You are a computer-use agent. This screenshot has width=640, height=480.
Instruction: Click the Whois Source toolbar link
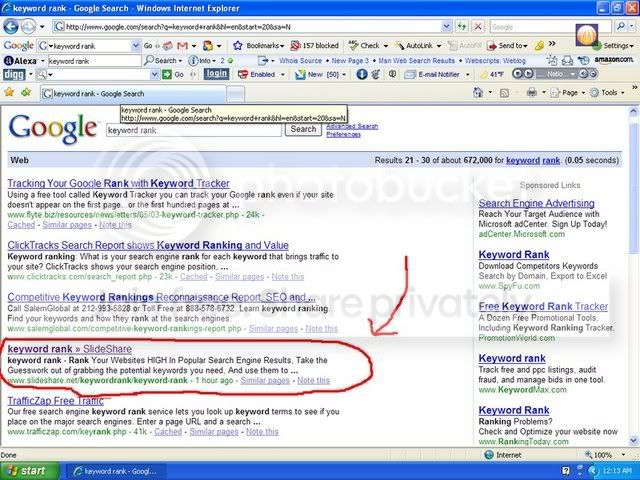(x=300, y=60)
